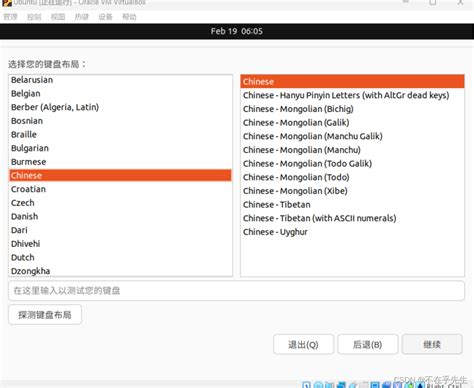Select Chinese - Tibetan variant
This screenshot has width=474, height=388.
(352, 204)
